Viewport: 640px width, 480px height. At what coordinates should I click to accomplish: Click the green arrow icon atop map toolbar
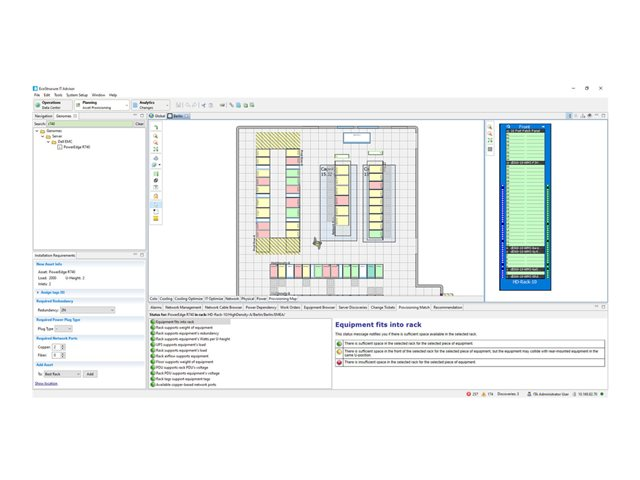point(156,128)
